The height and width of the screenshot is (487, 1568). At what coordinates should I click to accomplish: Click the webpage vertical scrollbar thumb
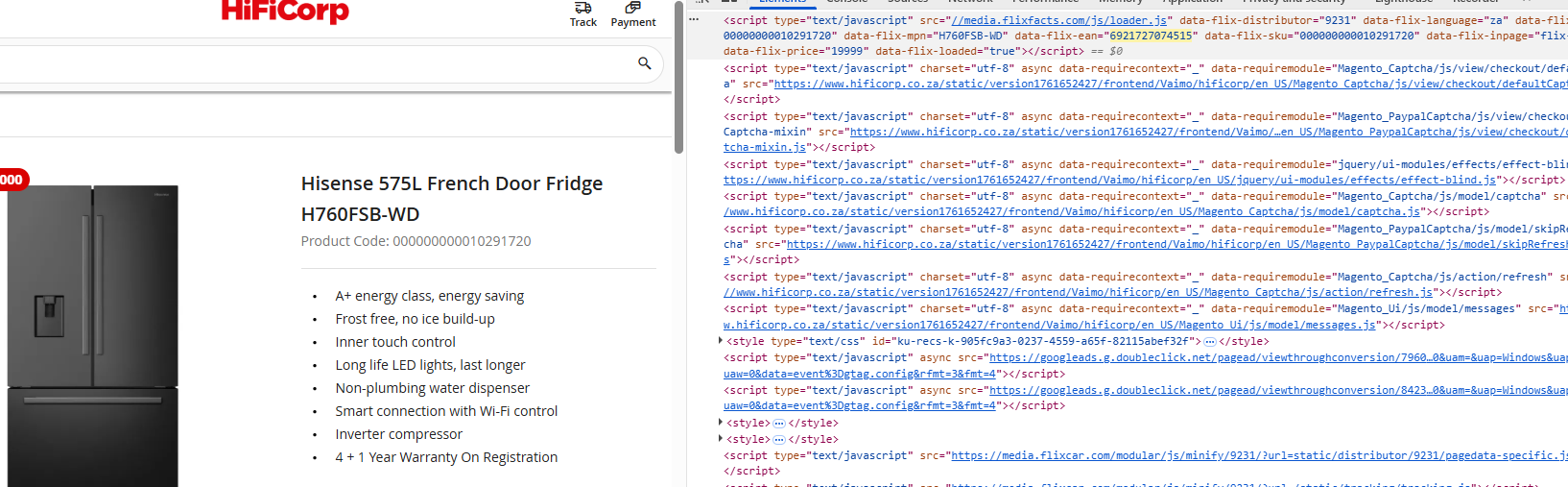[678, 77]
